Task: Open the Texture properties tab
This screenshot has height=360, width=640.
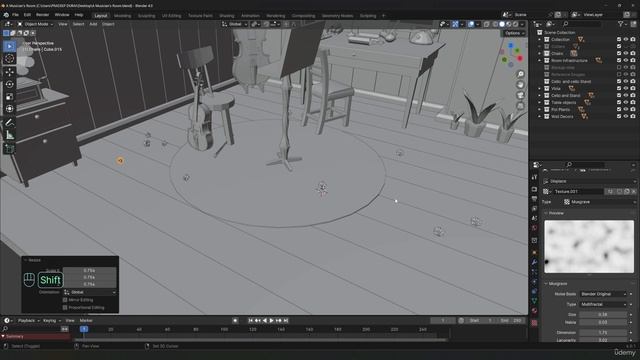Action: 534,323
